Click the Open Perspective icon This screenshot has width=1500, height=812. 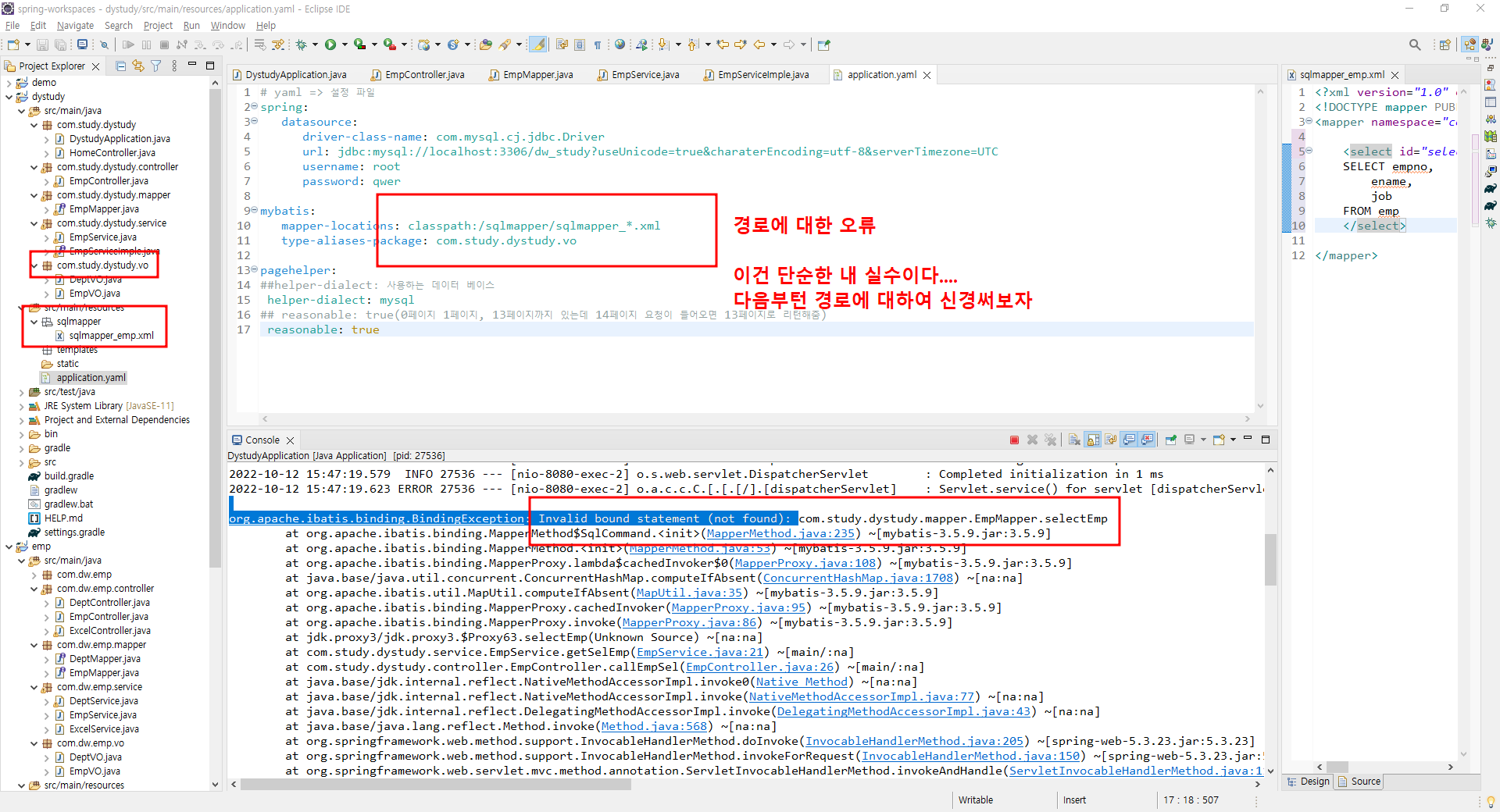point(1445,45)
